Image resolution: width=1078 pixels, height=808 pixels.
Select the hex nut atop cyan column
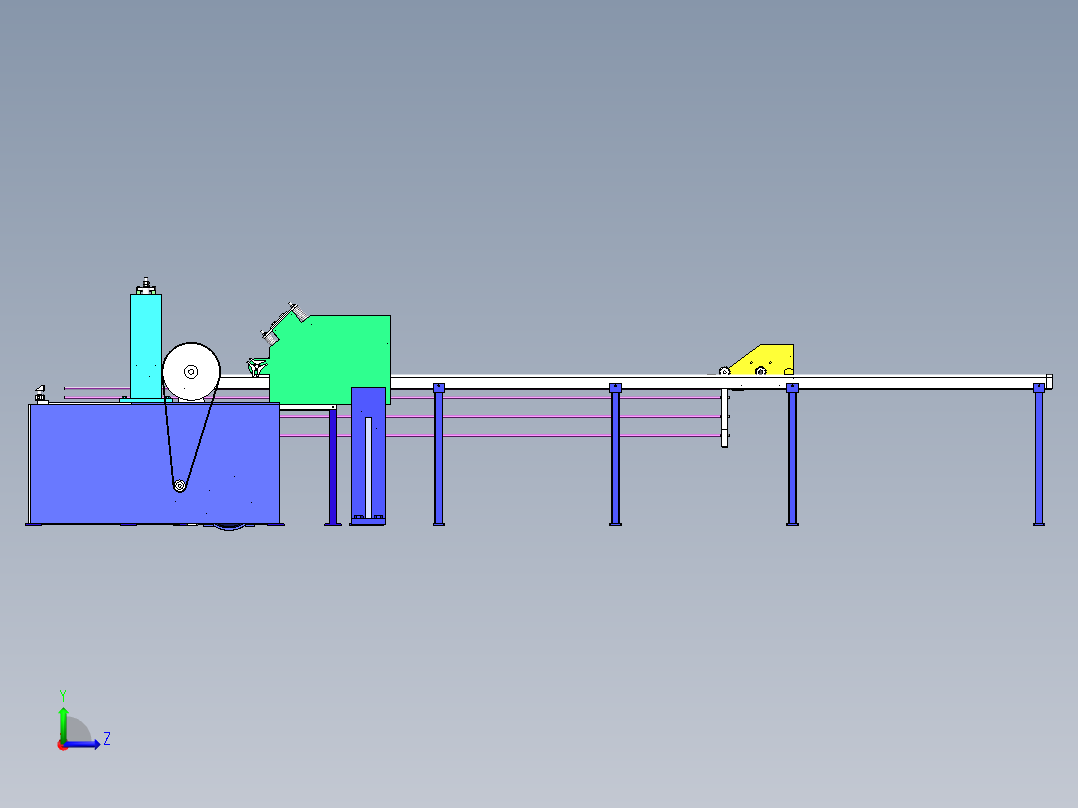pyautogui.click(x=146, y=286)
